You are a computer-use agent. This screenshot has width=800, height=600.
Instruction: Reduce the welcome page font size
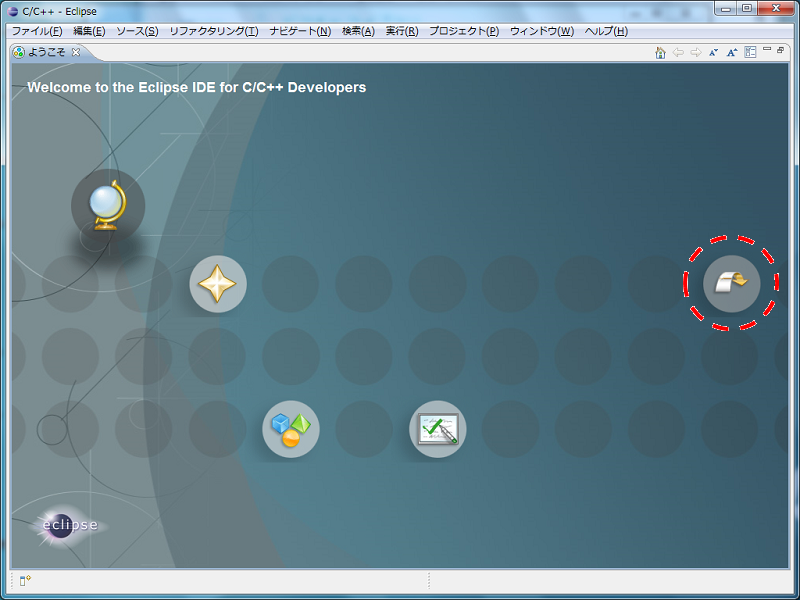(713, 53)
